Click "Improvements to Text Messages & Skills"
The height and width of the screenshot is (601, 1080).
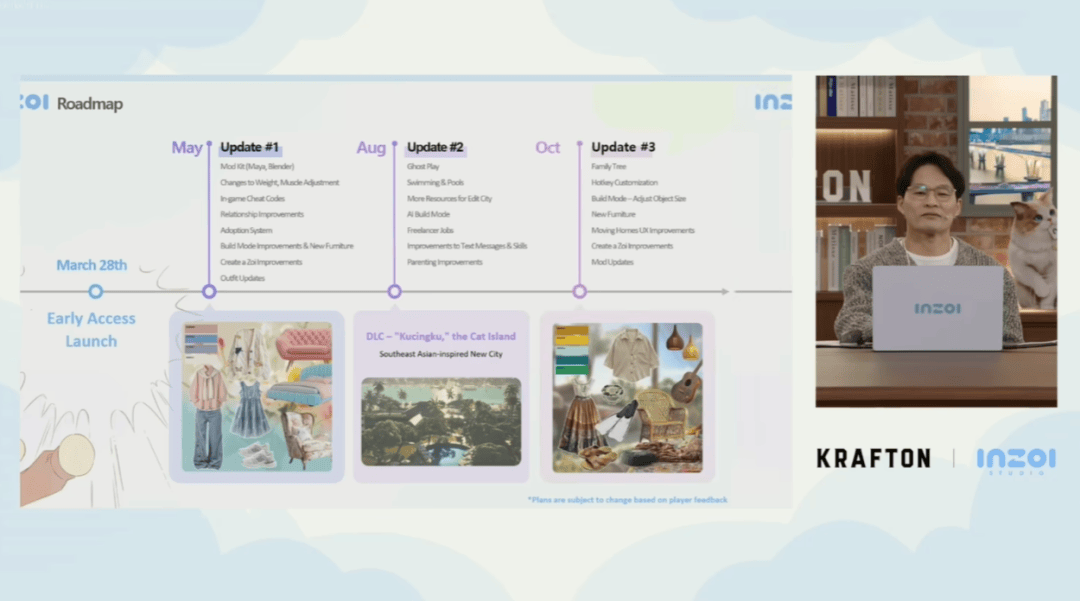467,246
